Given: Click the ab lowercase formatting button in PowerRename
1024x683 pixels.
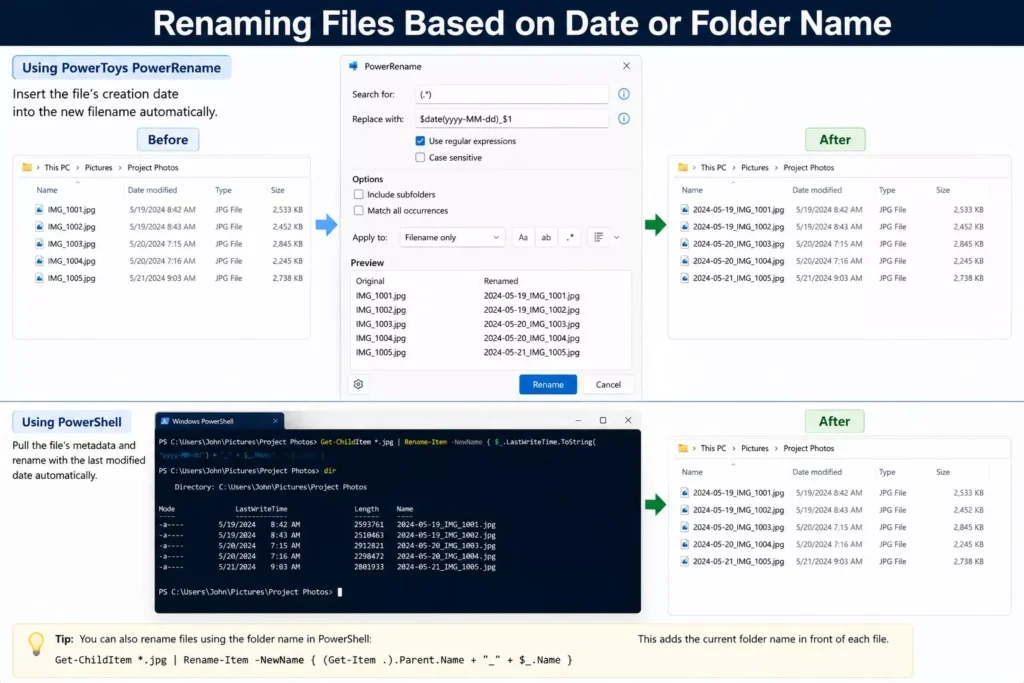Looking at the screenshot, I should pyautogui.click(x=546, y=238).
